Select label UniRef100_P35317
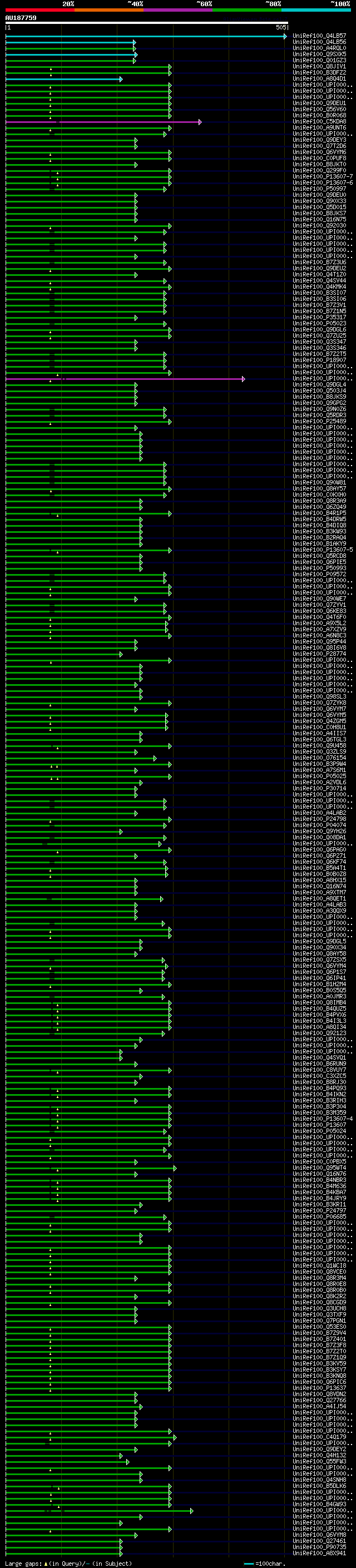The height and width of the screenshot is (1568, 356). pyautogui.click(x=319, y=317)
